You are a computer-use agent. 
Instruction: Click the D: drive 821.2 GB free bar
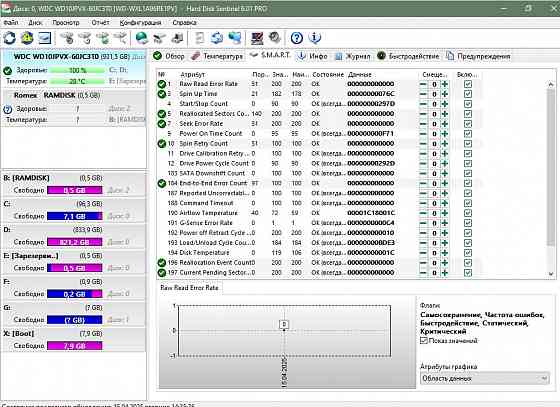tap(75, 242)
